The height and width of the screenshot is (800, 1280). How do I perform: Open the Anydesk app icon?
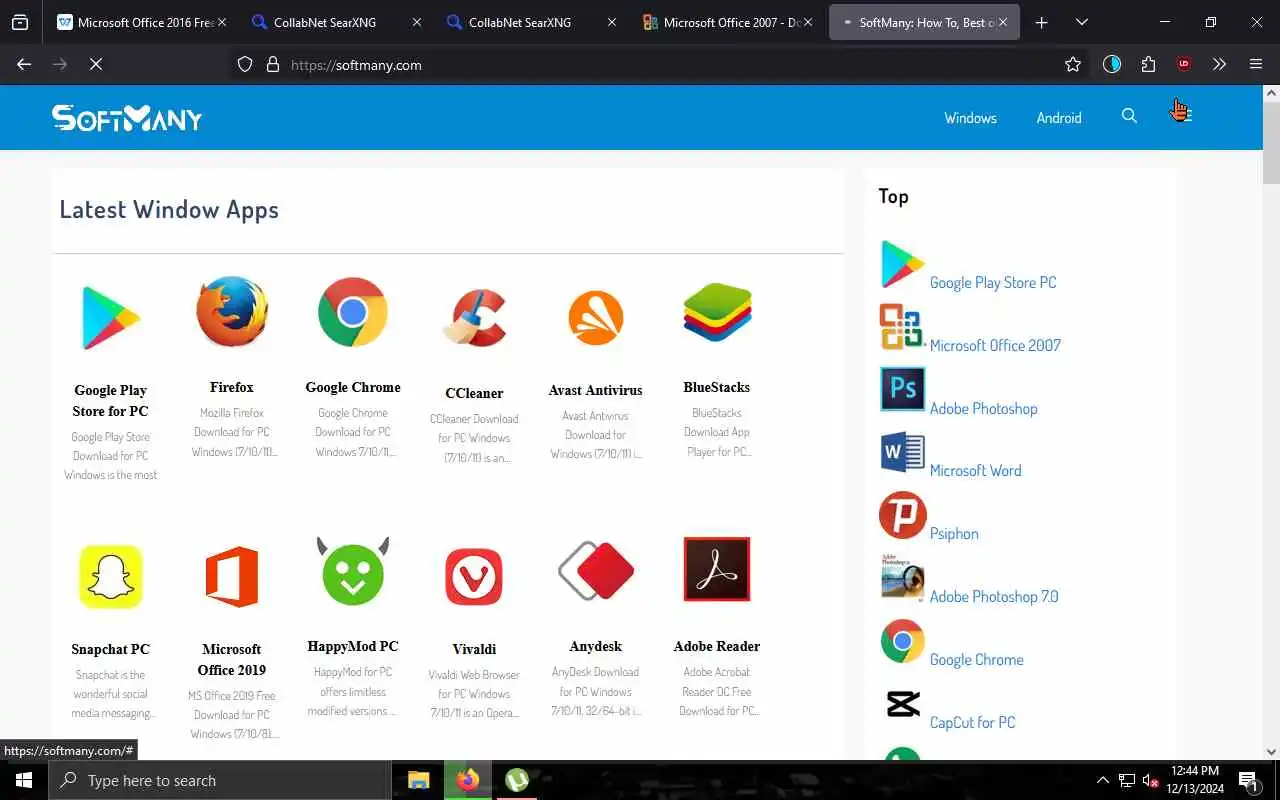coord(596,571)
